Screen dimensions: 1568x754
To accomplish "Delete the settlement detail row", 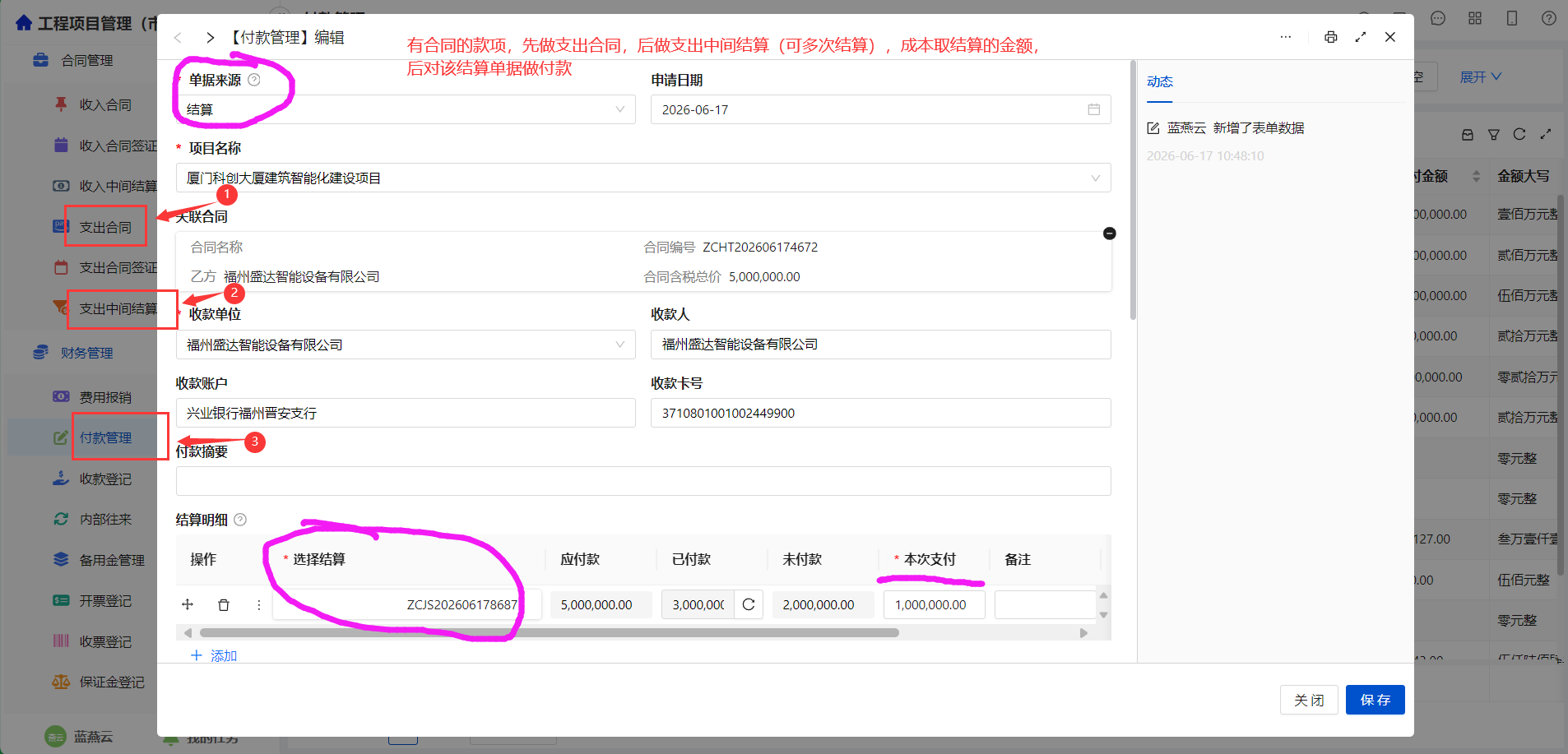I will click(x=223, y=604).
